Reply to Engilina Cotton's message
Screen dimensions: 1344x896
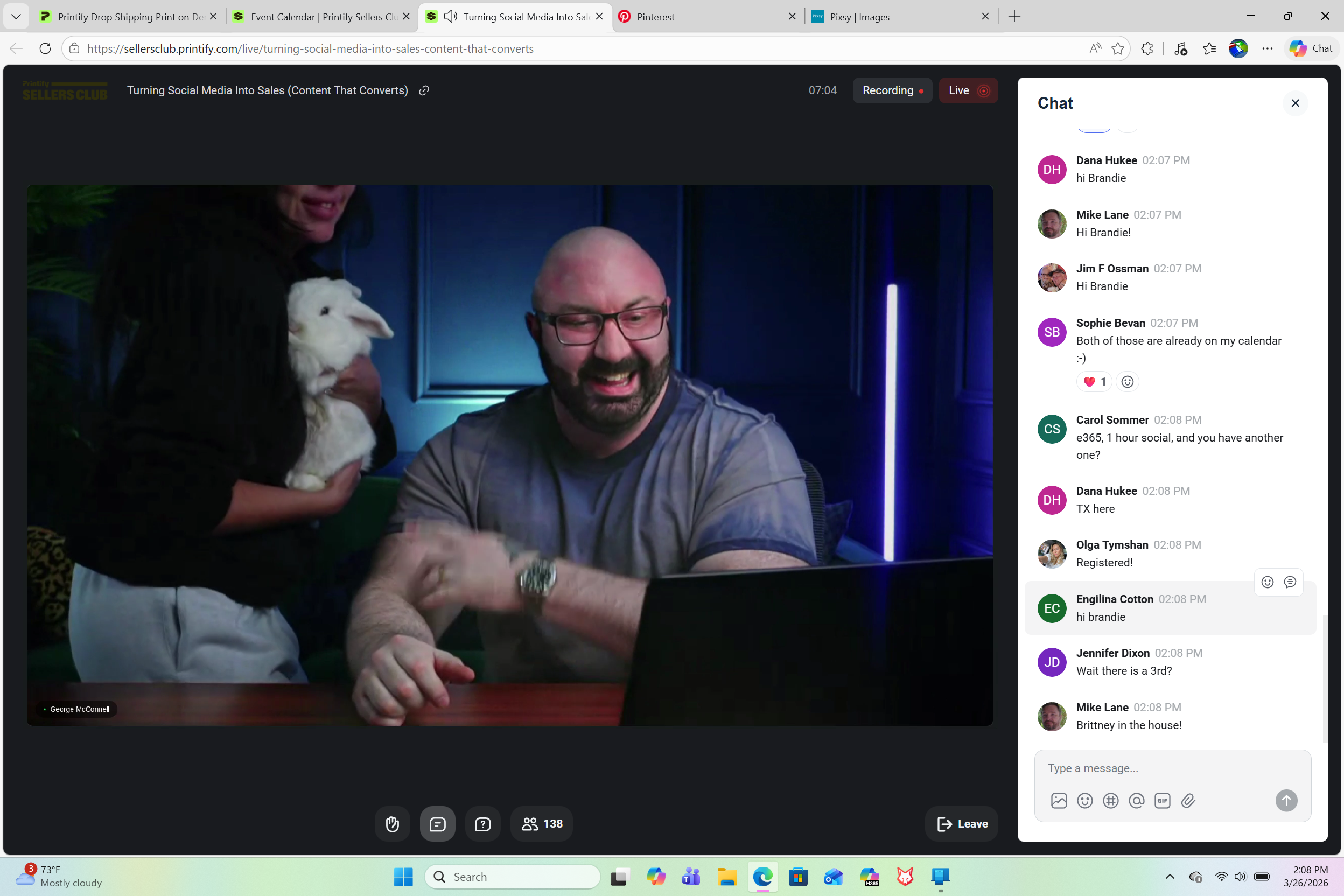click(x=1290, y=582)
